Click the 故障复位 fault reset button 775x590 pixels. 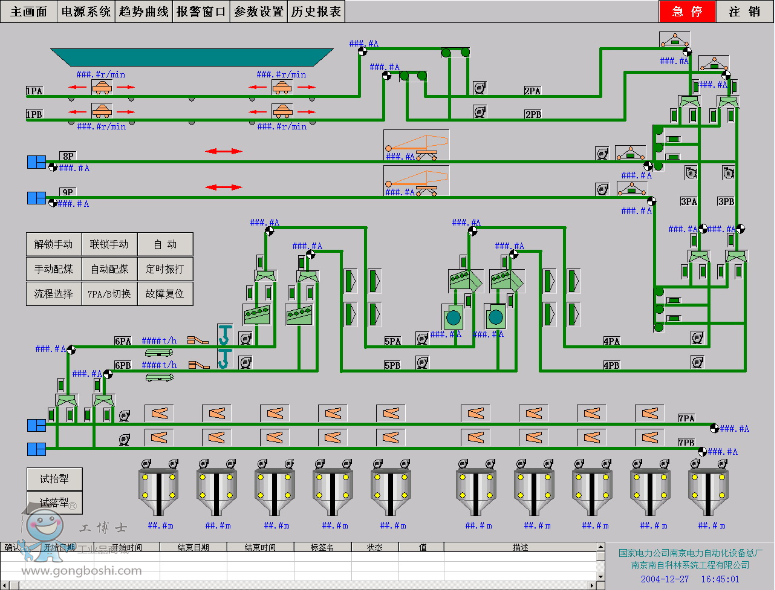point(165,294)
